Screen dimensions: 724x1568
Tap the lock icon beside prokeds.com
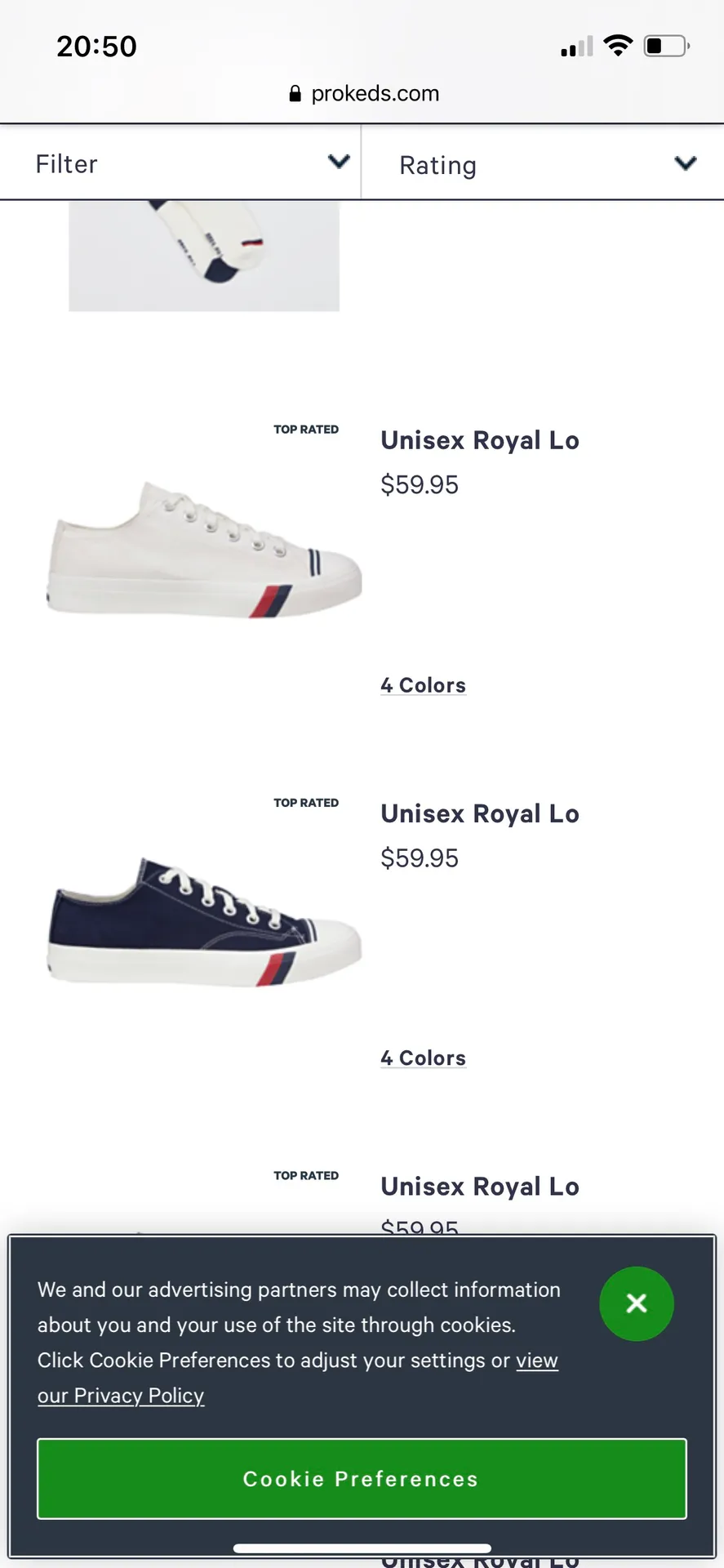pos(295,94)
